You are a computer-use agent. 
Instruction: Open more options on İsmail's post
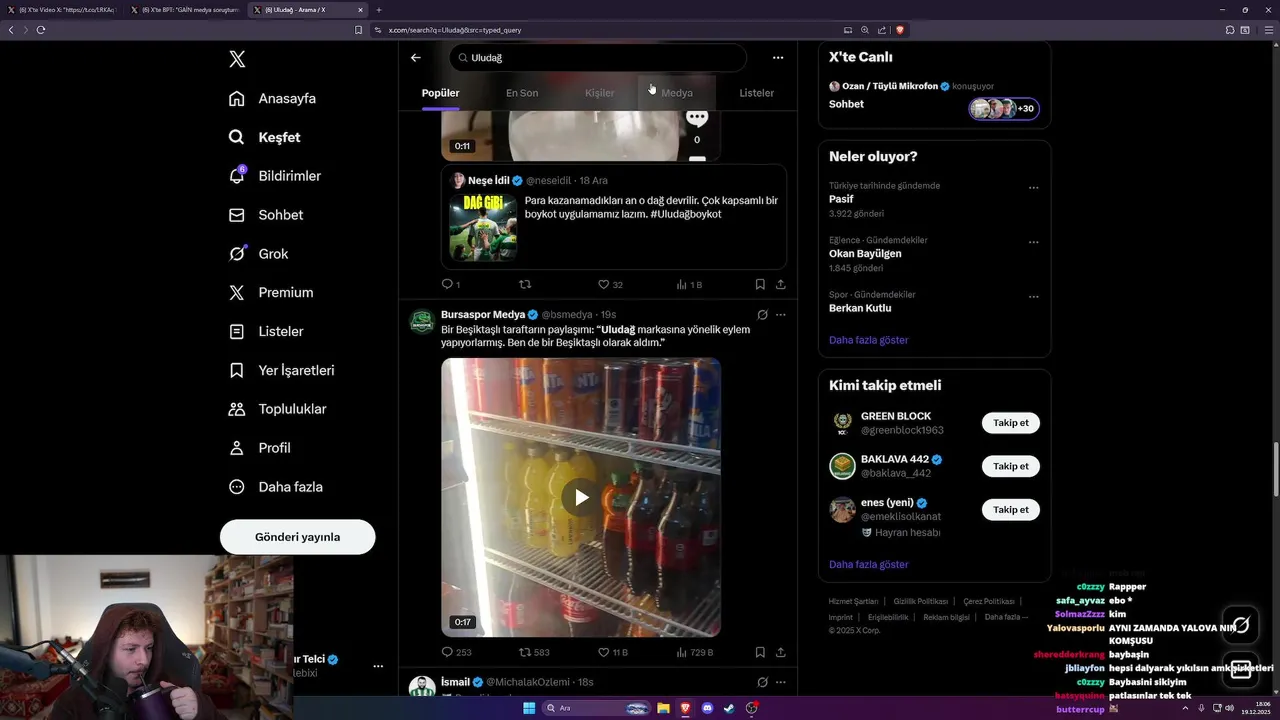pyautogui.click(x=781, y=682)
